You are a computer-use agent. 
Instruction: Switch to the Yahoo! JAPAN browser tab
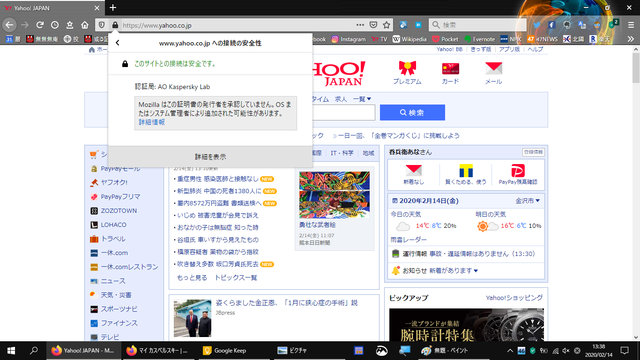(51, 8)
